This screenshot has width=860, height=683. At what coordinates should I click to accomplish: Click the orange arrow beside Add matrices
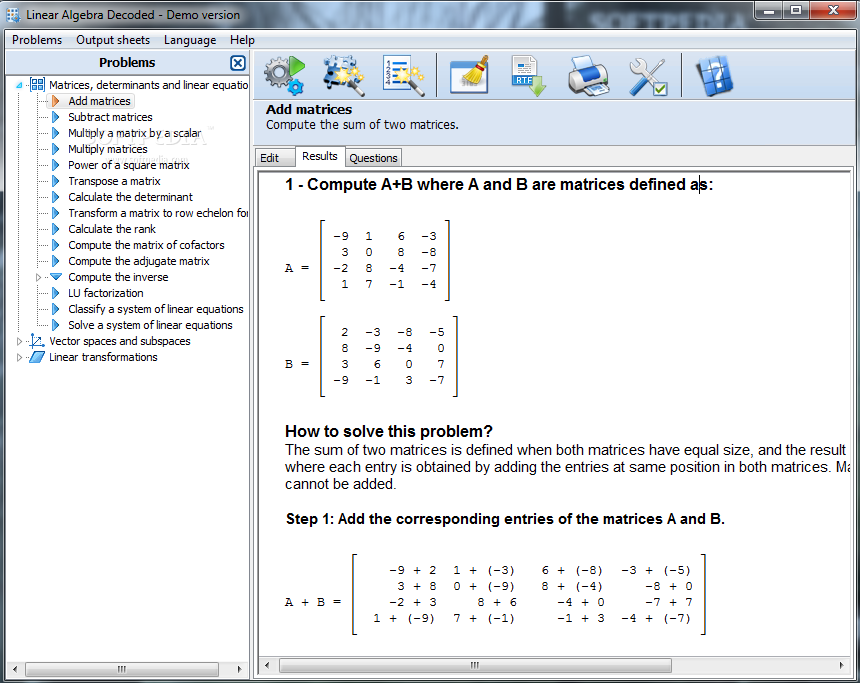coord(55,101)
